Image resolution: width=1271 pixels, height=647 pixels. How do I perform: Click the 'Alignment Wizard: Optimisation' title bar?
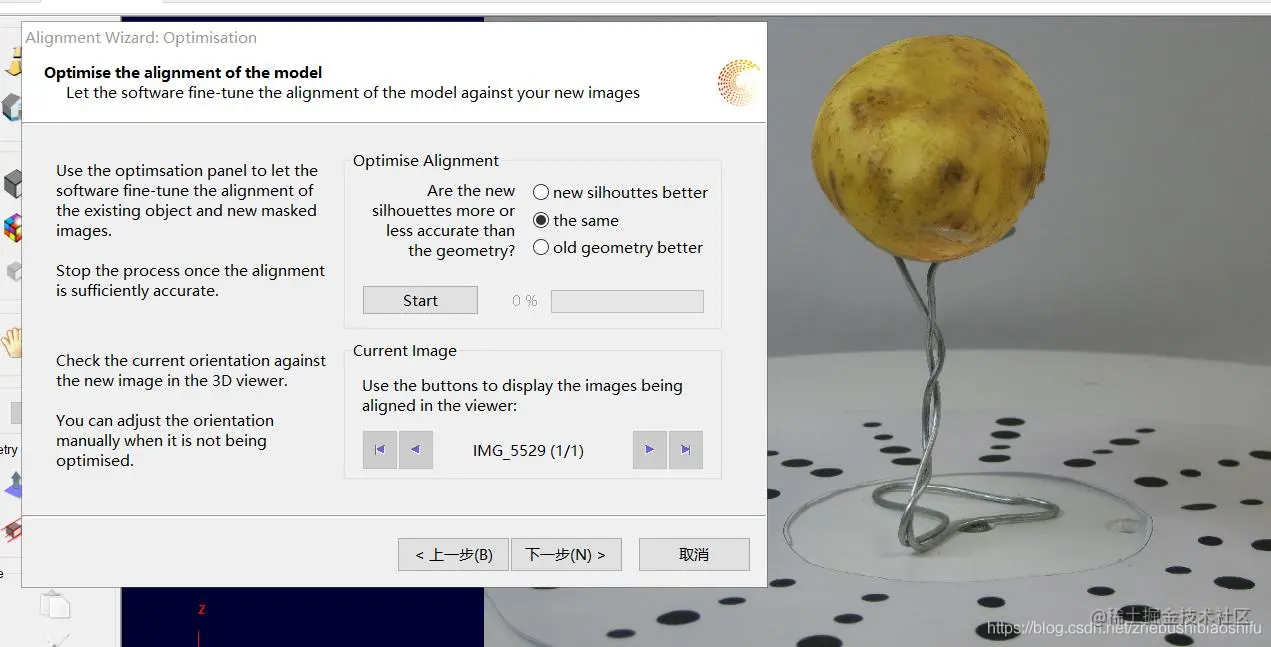tap(394, 37)
